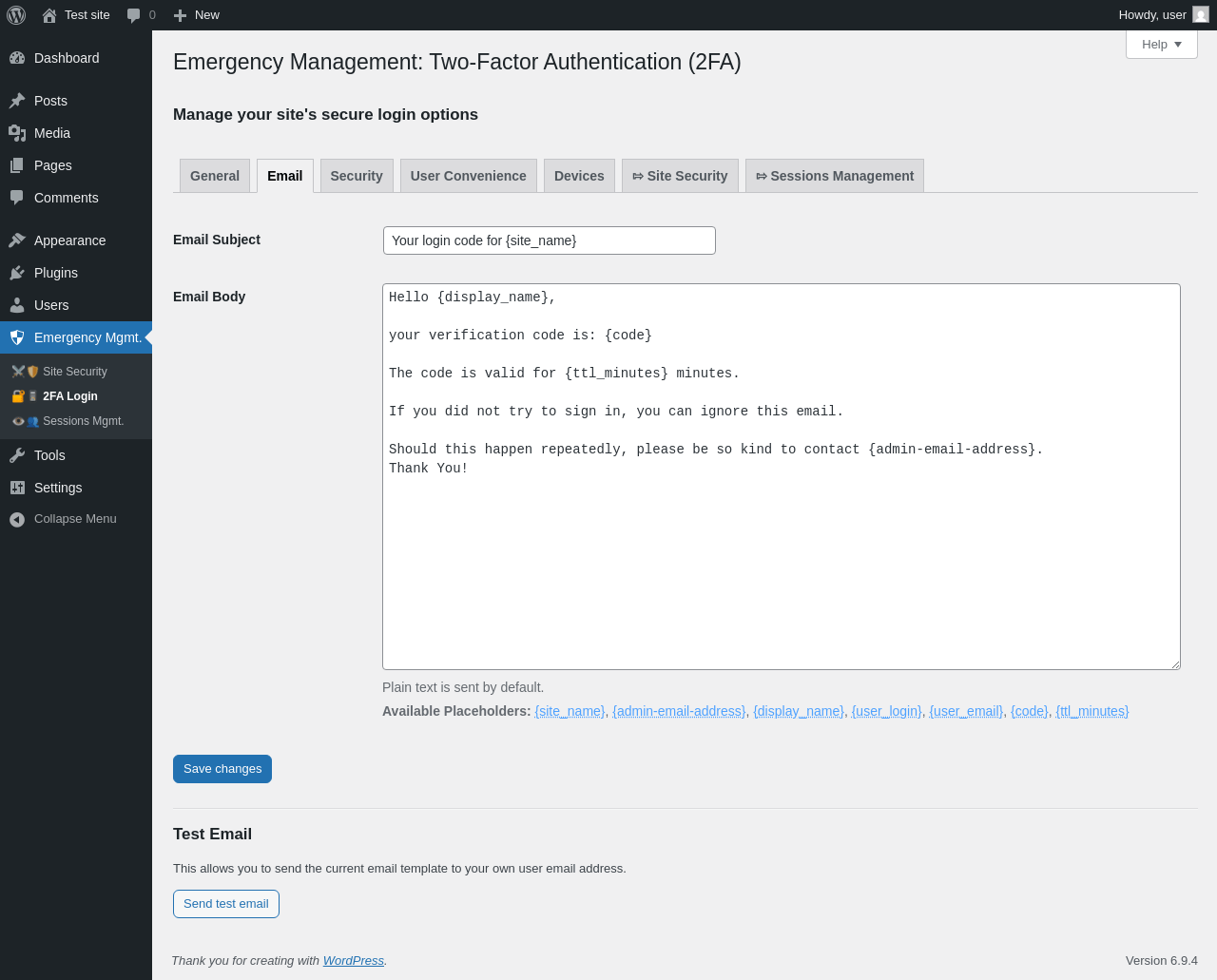Click the Tools wrench icon
1217x980 pixels.
(x=17, y=455)
